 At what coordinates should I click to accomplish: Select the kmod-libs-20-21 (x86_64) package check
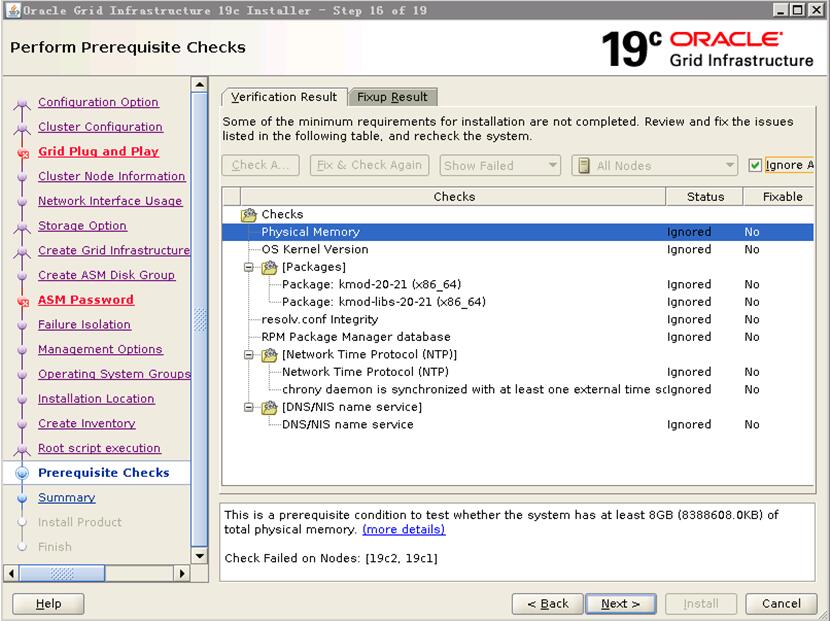pyautogui.click(x=518, y=302)
